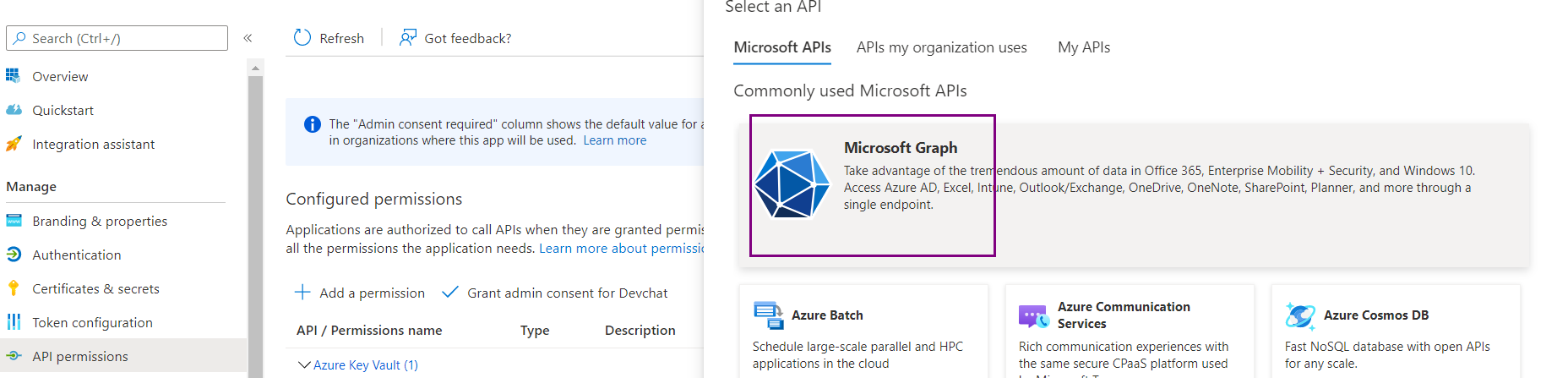Click the sidebar vertical scrollbar thumb
Image resolution: width=1568 pixels, height=378 pixels.
tap(255, 227)
